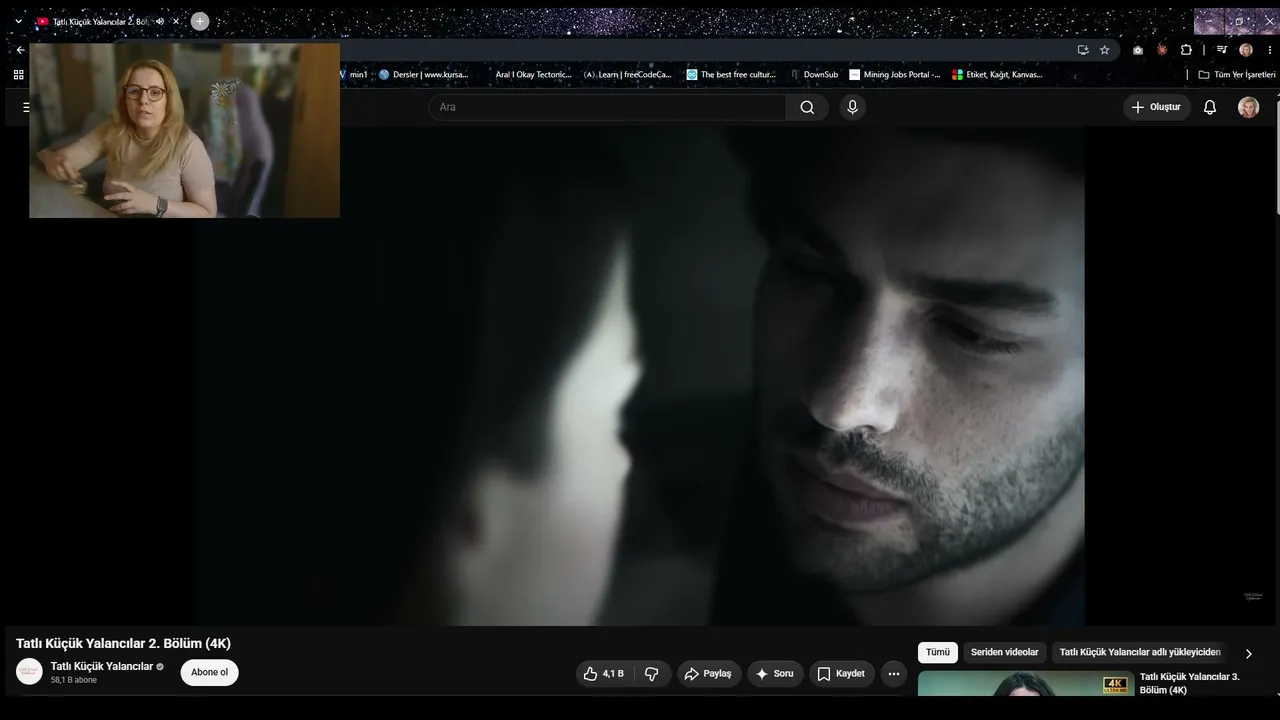Bookmark this page with the star icon
The height and width of the screenshot is (720, 1280).
coord(1105,50)
